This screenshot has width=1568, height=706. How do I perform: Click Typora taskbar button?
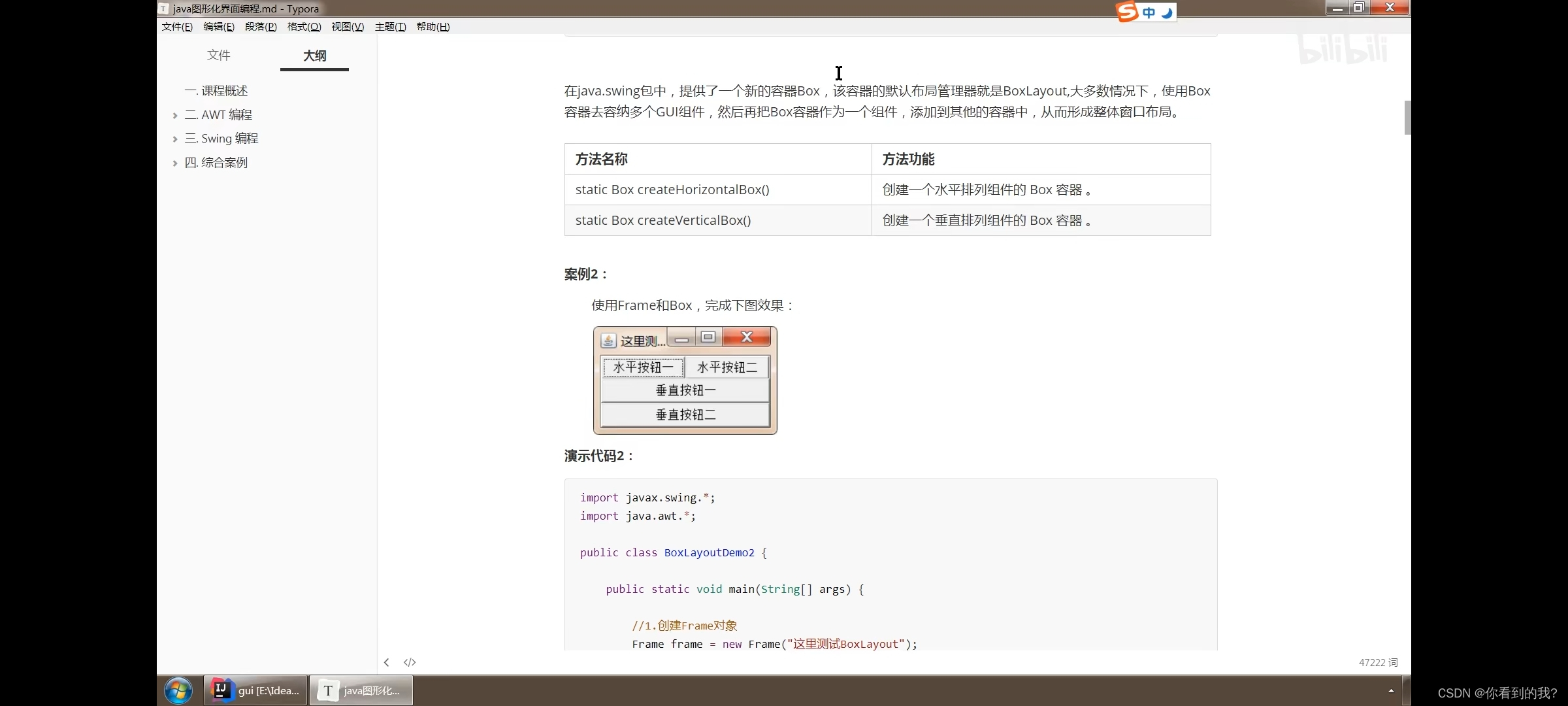361,690
